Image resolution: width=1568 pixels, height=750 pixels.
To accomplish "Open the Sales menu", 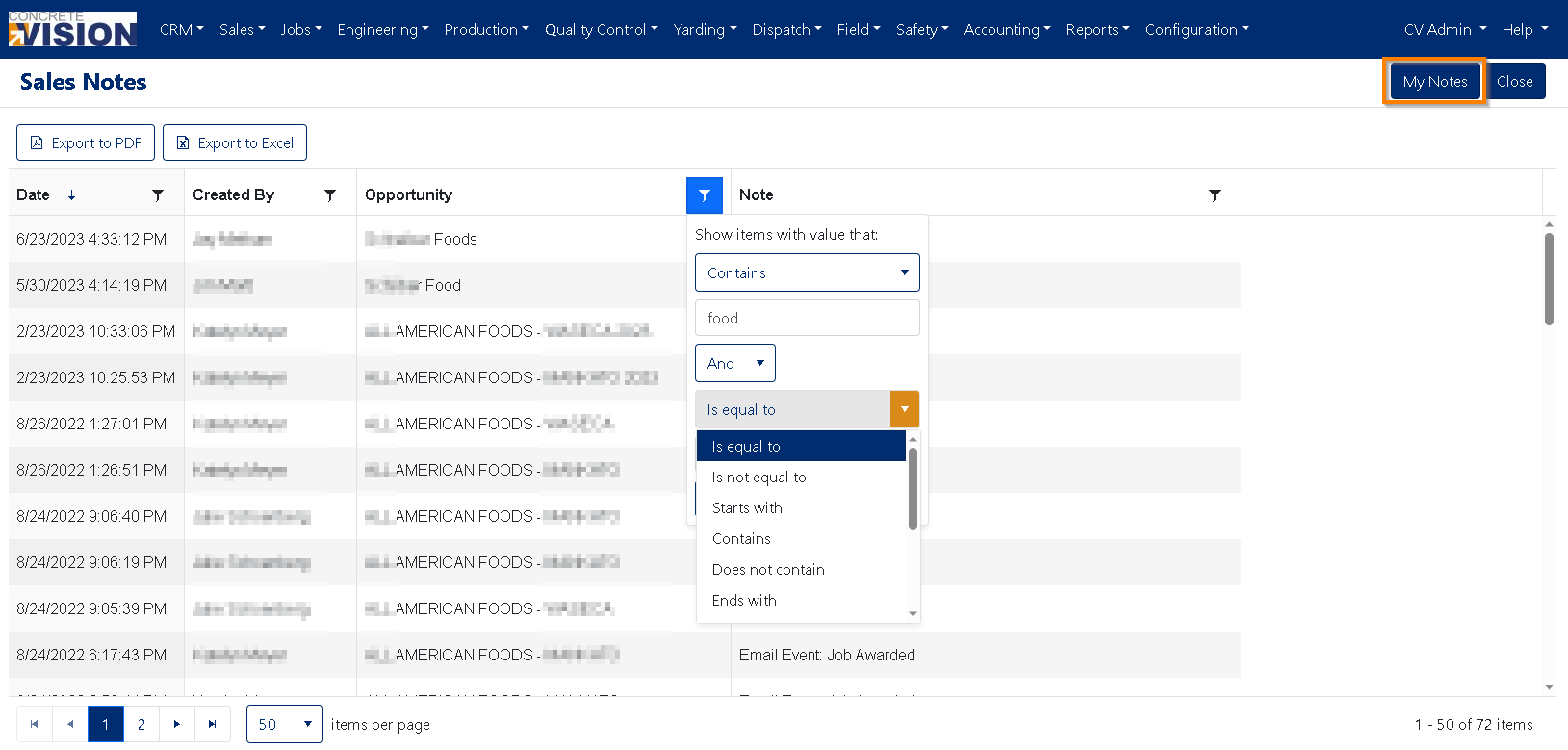I will (x=242, y=30).
